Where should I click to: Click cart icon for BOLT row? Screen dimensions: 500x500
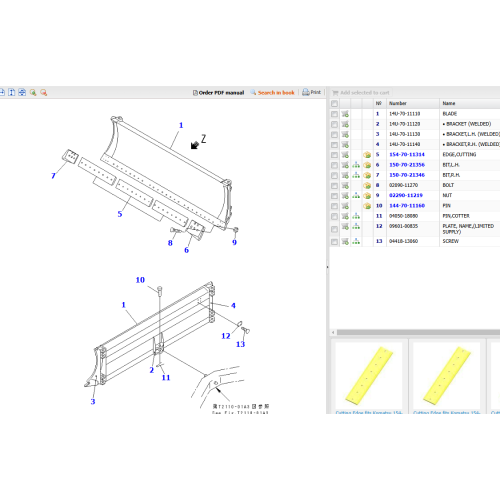point(345,186)
